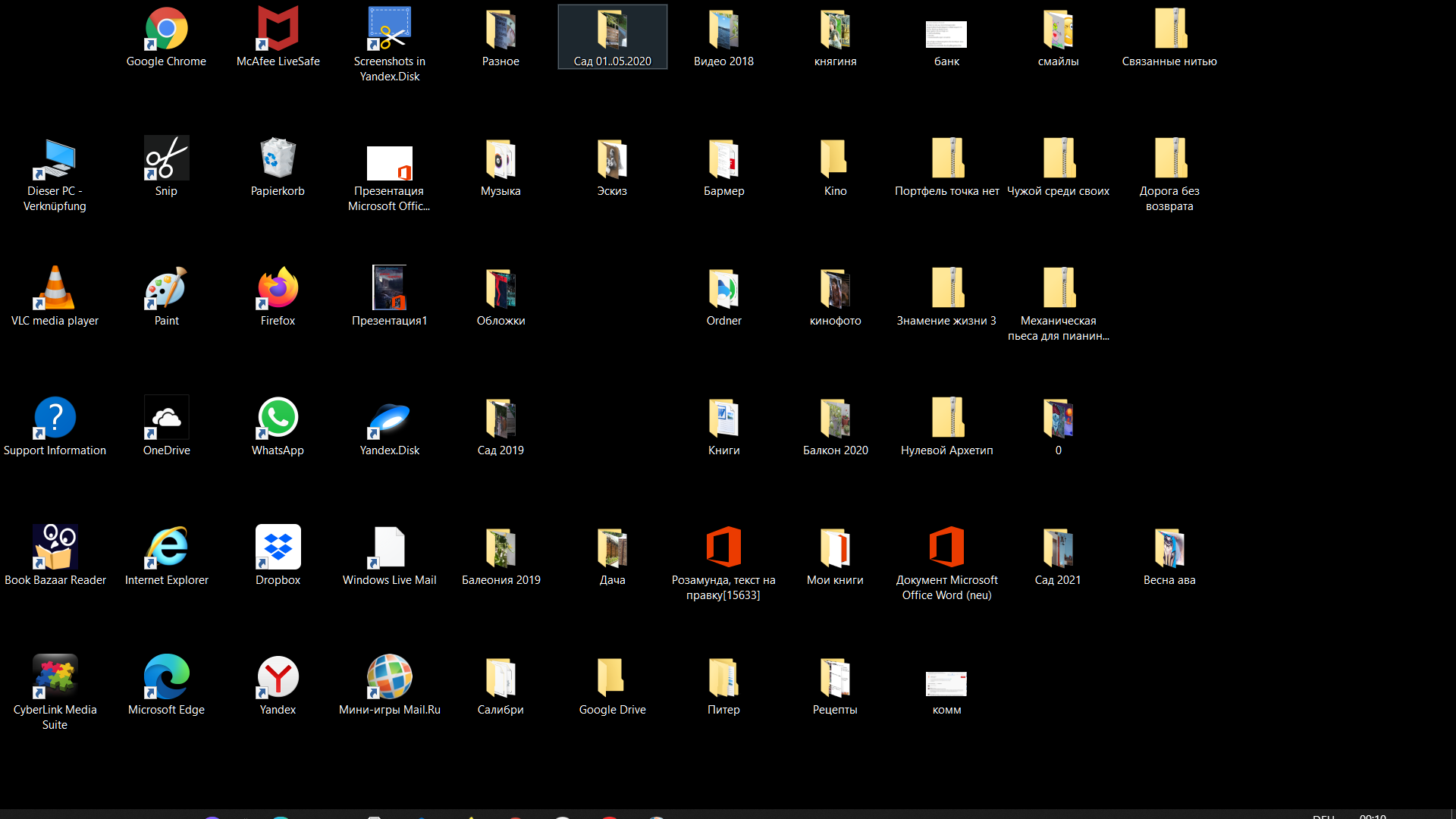
Task: Select the Snip tool shortcut
Action: [166, 159]
